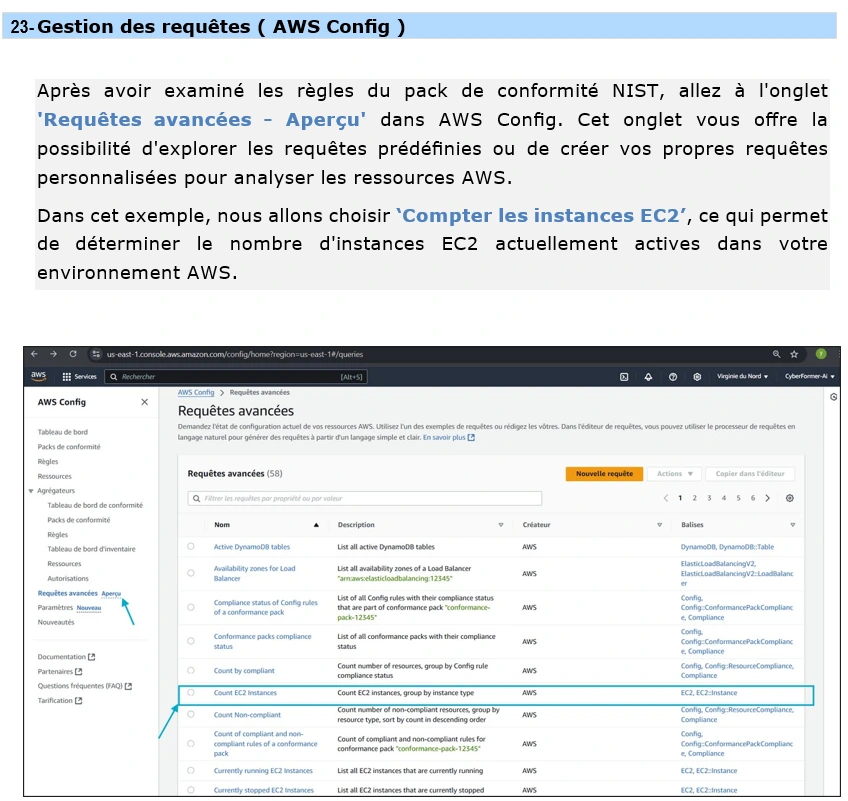This screenshot has height=801, width=848.
Task: Select the Active DynamoDB tables radio button
Action: pos(191,546)
